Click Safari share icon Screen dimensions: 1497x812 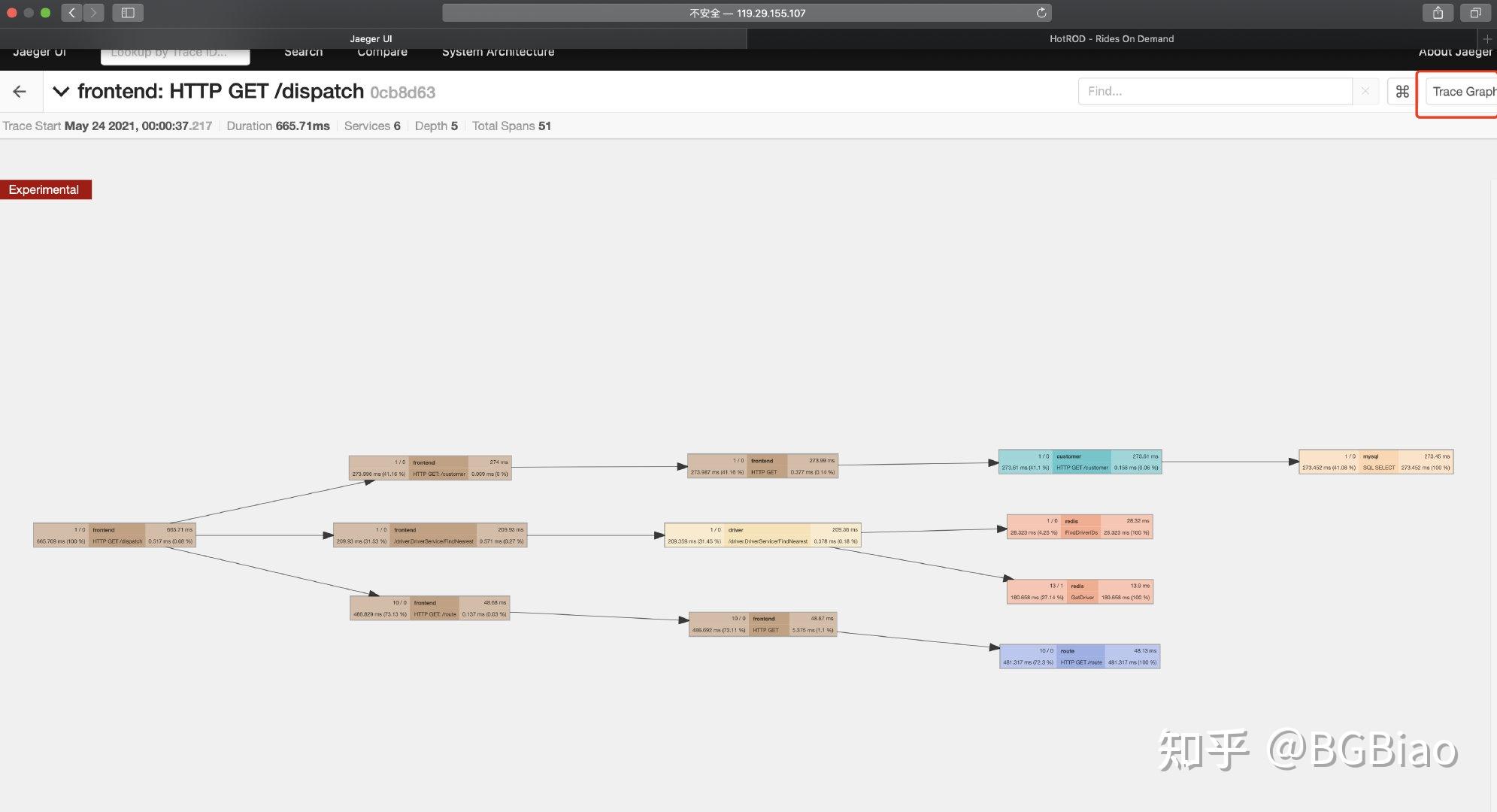1438,13
